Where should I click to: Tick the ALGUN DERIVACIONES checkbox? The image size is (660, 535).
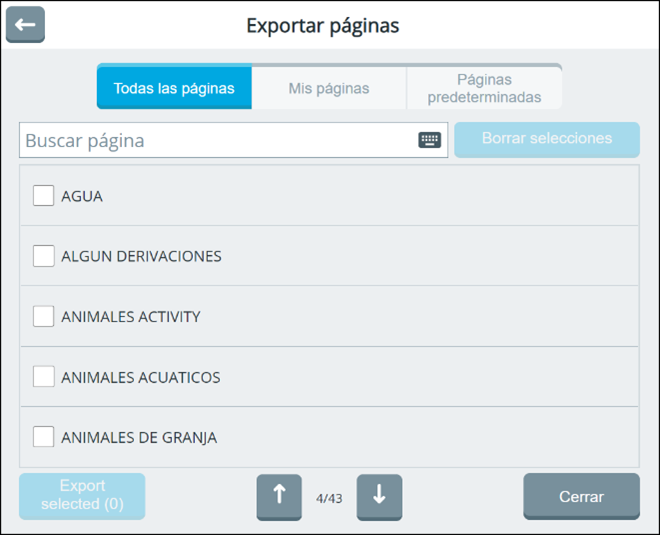pyautogui.click(x=44, y=256)
